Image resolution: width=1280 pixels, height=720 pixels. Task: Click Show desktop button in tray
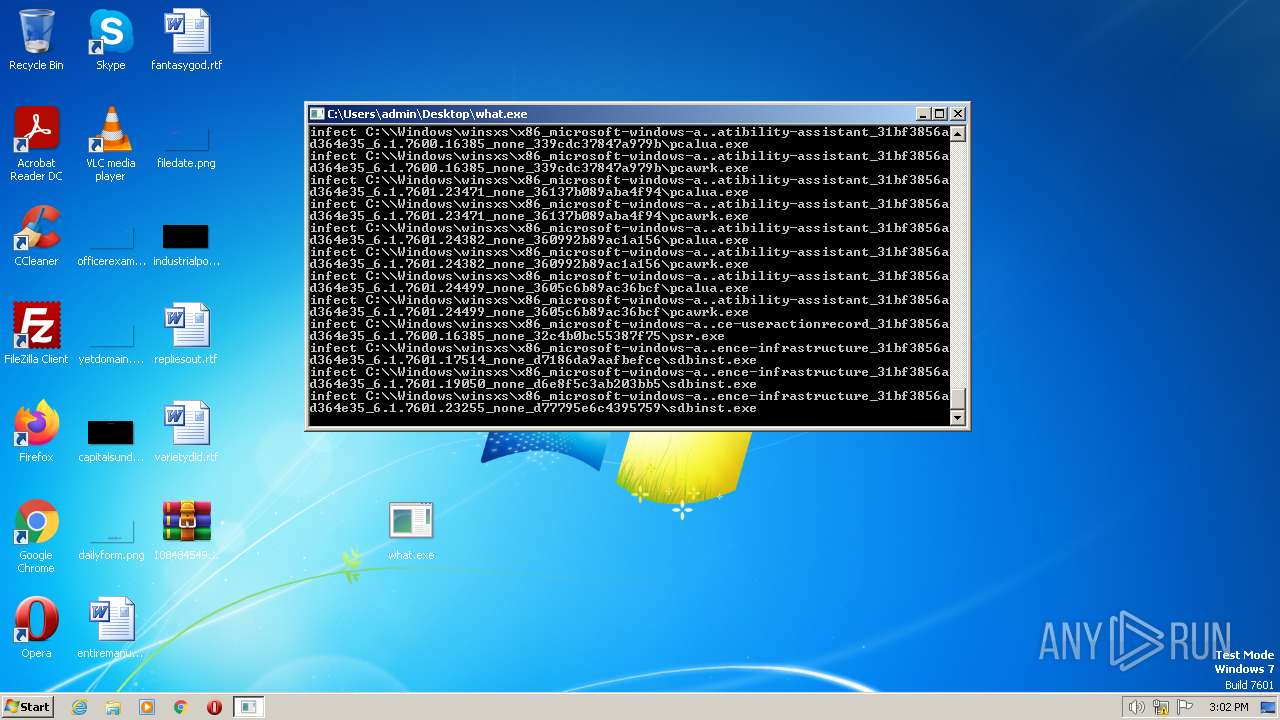[1270, 707]
